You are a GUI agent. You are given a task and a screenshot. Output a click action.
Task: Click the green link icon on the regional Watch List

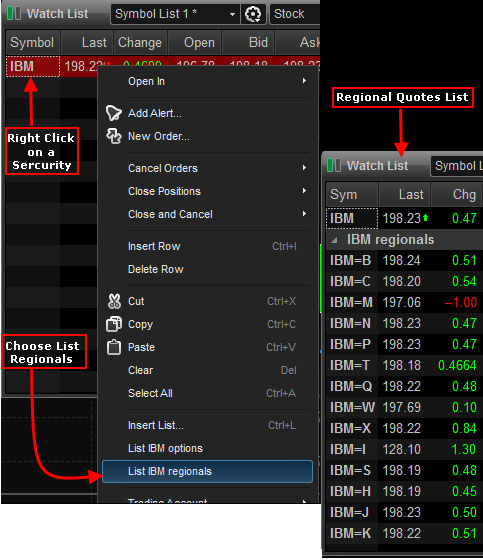coord(334,165)
